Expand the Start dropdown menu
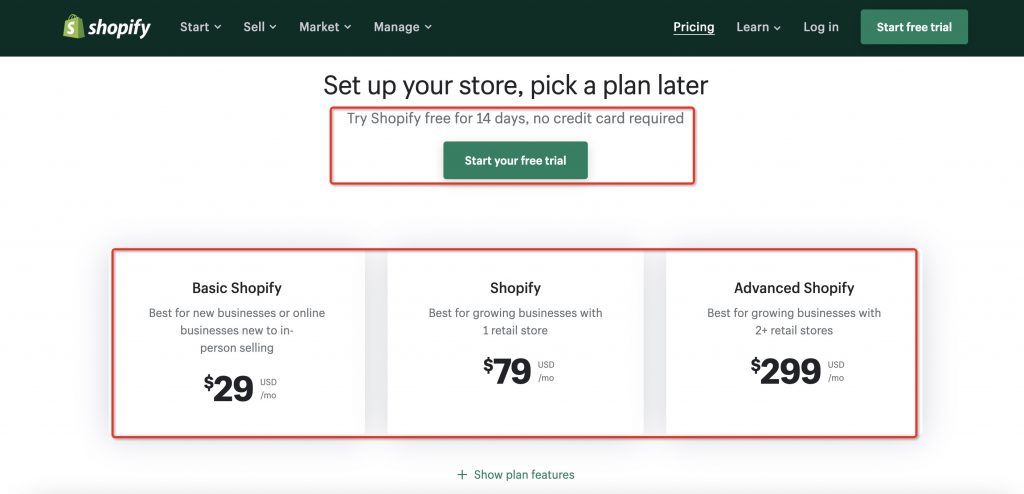 point(200,27)
